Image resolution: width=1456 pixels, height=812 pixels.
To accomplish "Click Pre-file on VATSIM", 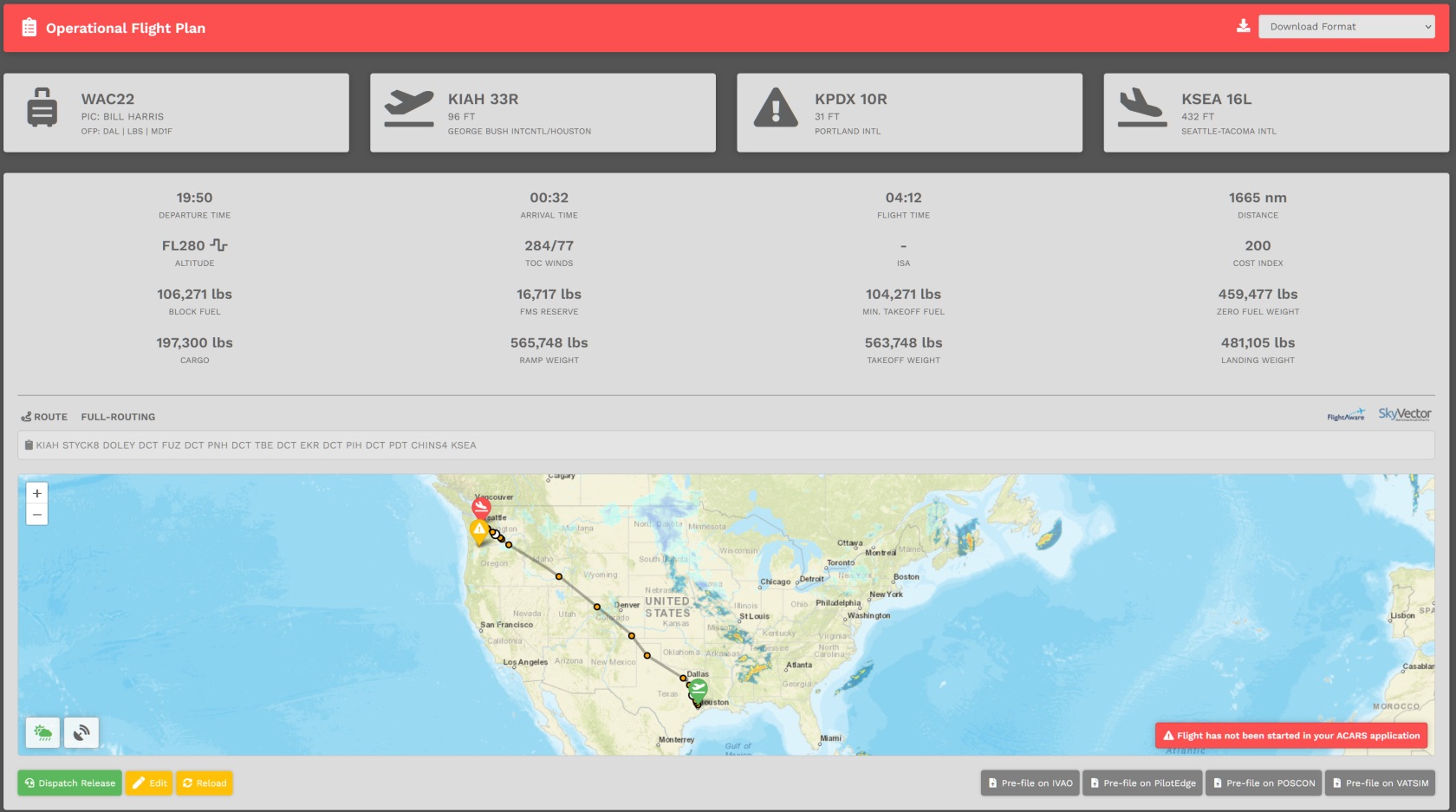I will click(1381, 783).
